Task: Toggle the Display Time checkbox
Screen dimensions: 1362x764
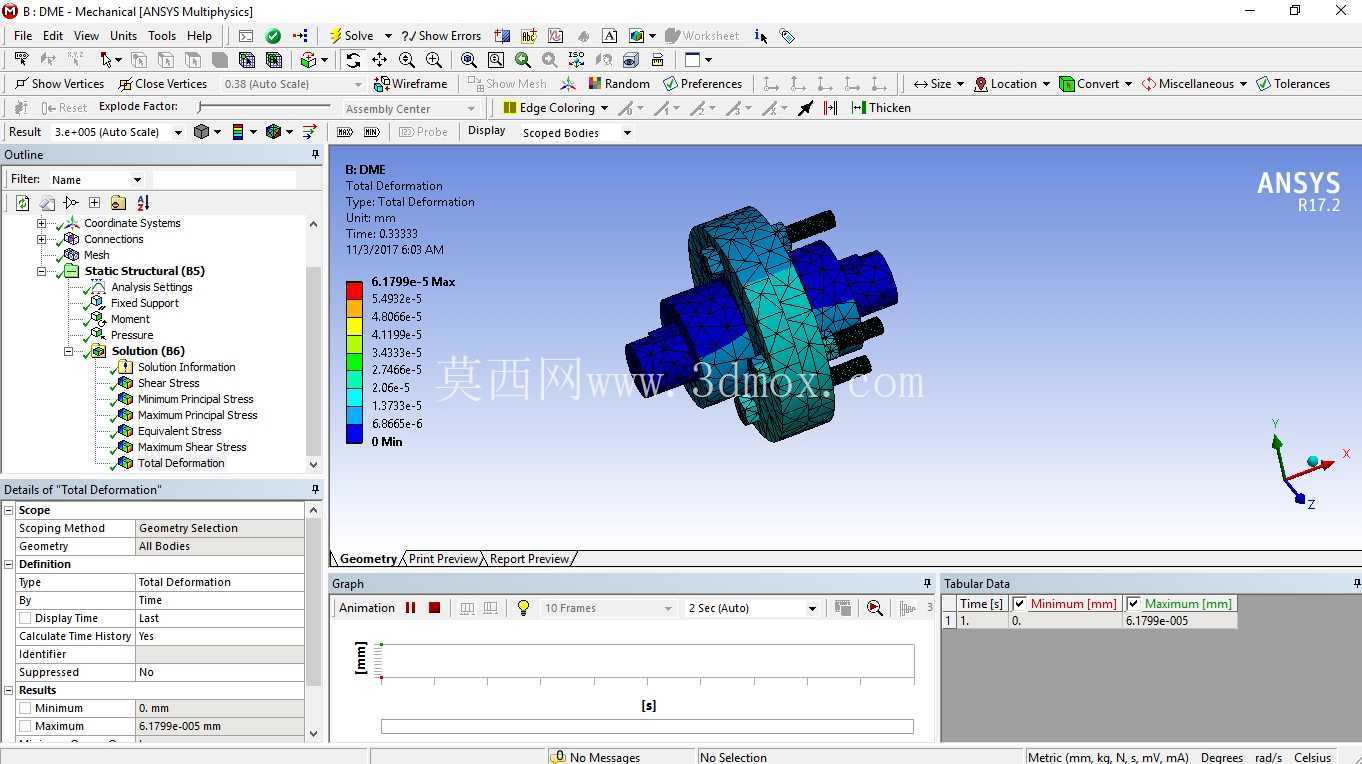Action: pyautogui.click(x=25, y=618)
